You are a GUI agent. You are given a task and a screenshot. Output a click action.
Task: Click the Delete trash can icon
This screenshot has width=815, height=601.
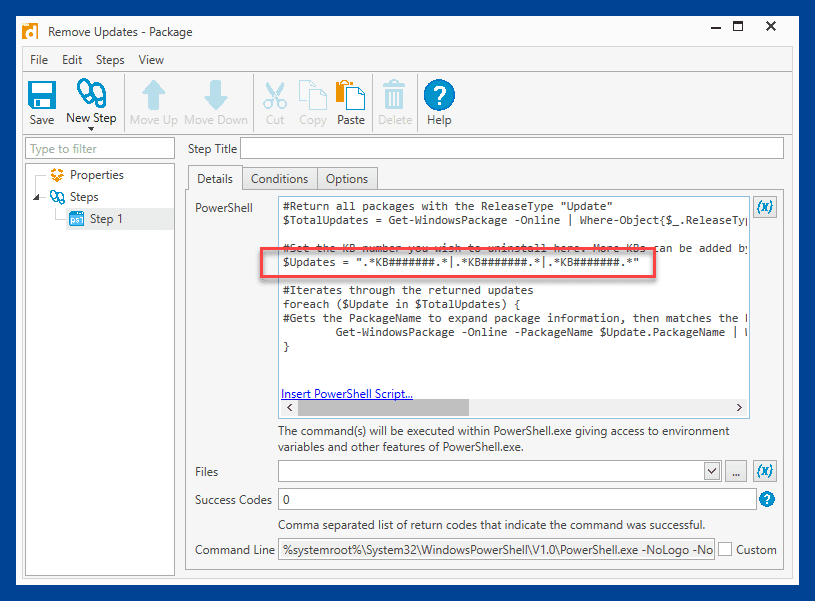[x=394, y=95]
